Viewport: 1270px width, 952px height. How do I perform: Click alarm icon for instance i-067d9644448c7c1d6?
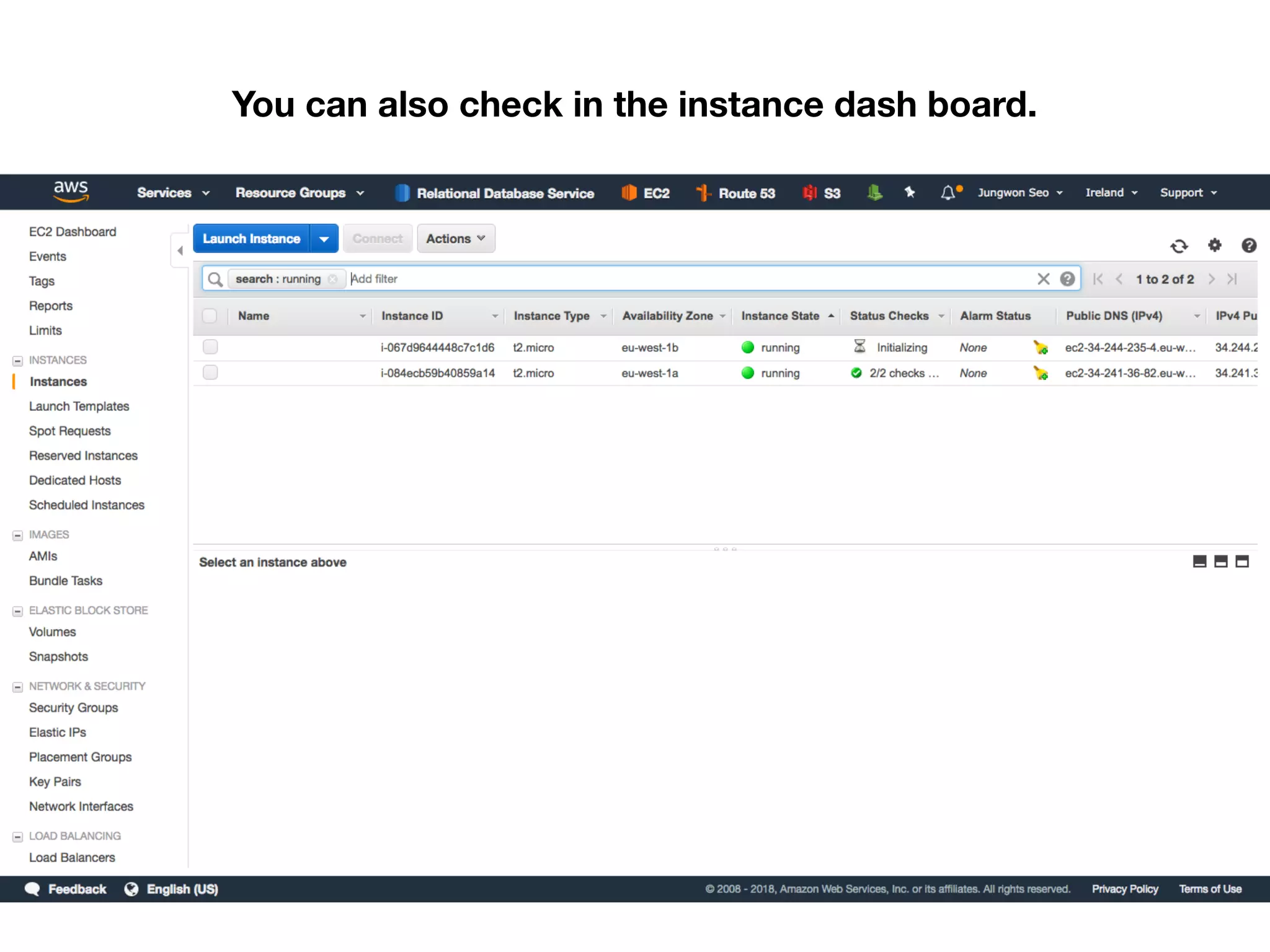click(x=1041, y=348)
